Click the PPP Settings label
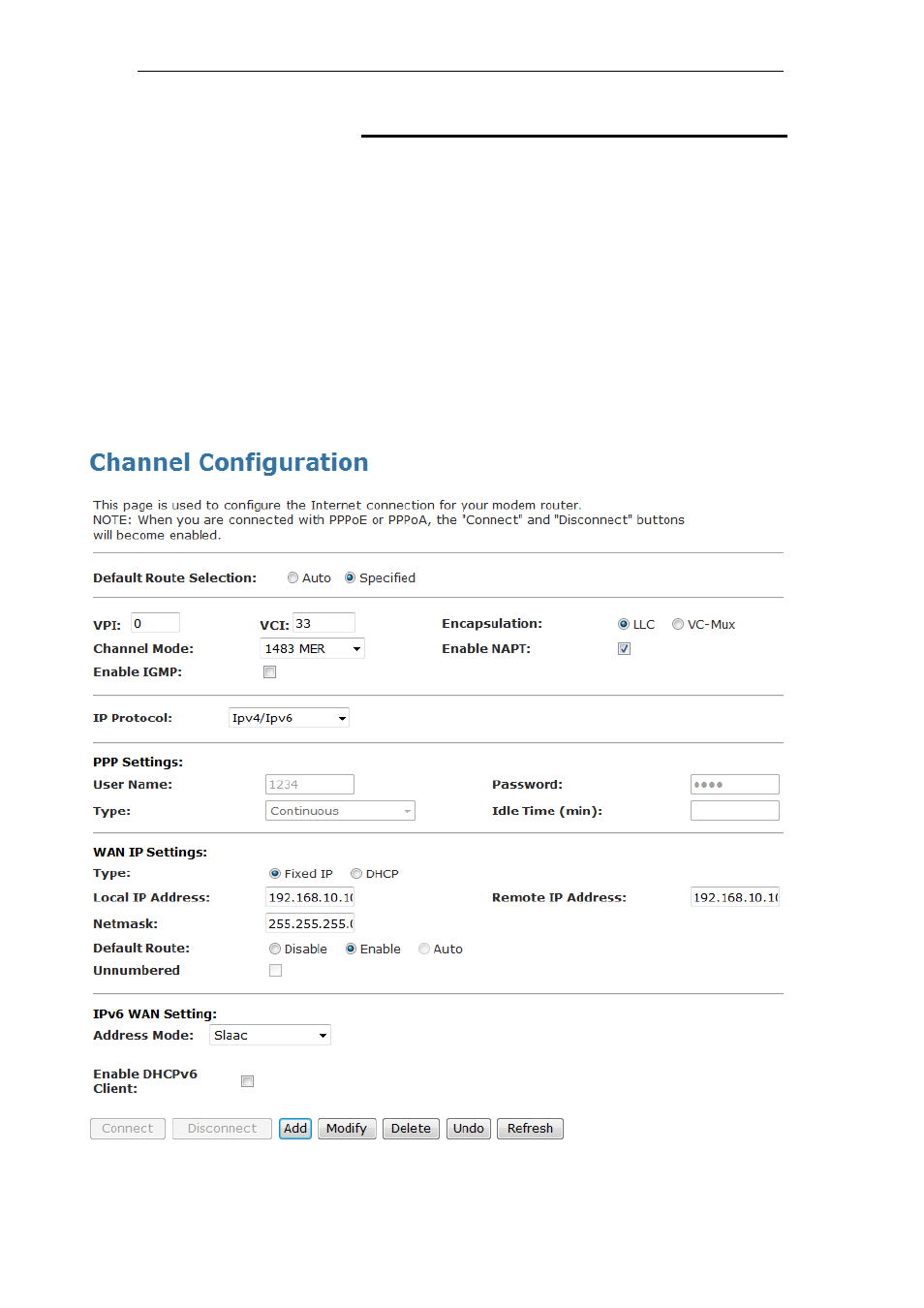 tap(138, 763)
